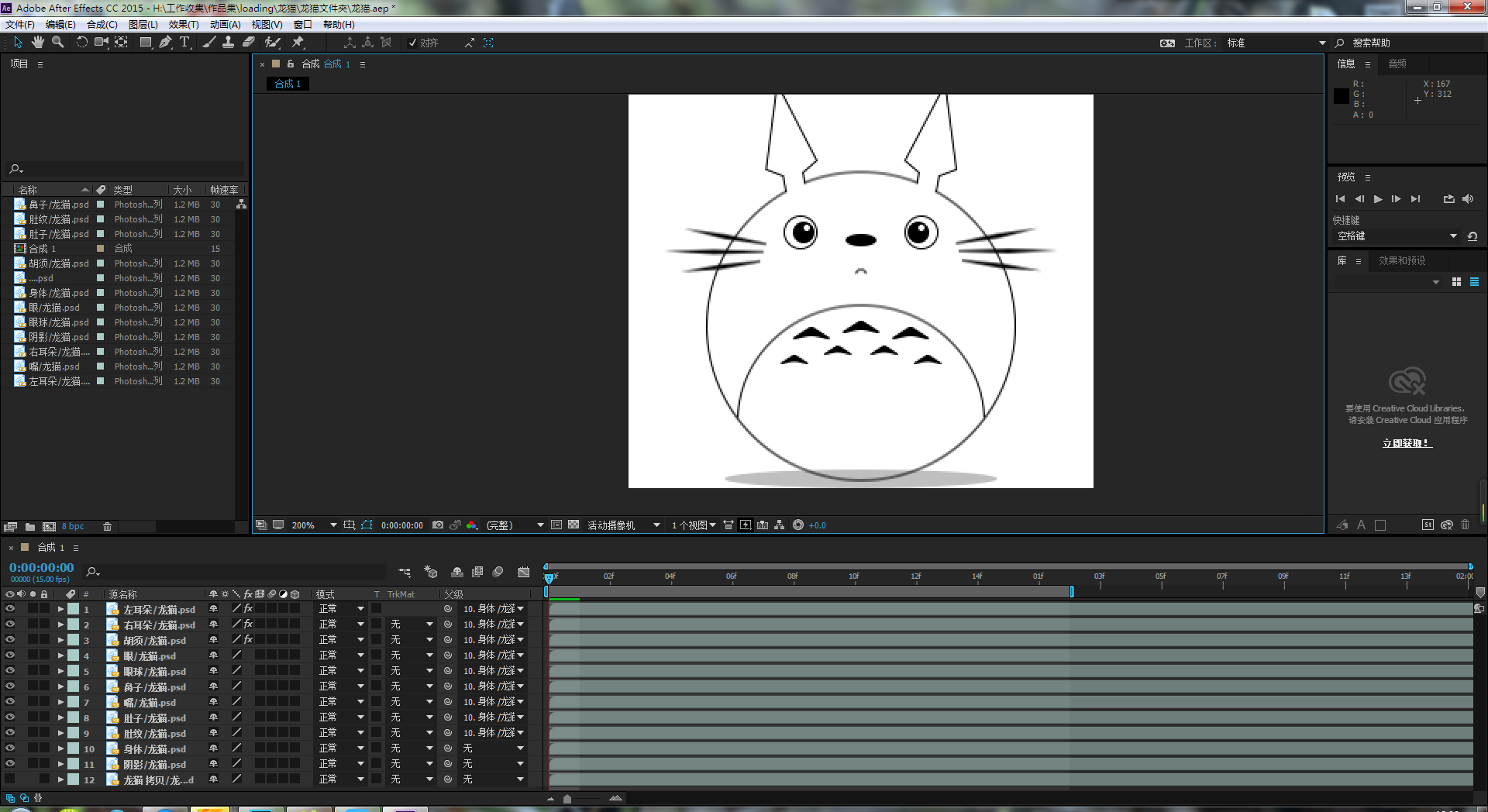This screenshot has width=1488, height=812.
Task: Click the work area end handle
Action: (x=1072, y=591)
